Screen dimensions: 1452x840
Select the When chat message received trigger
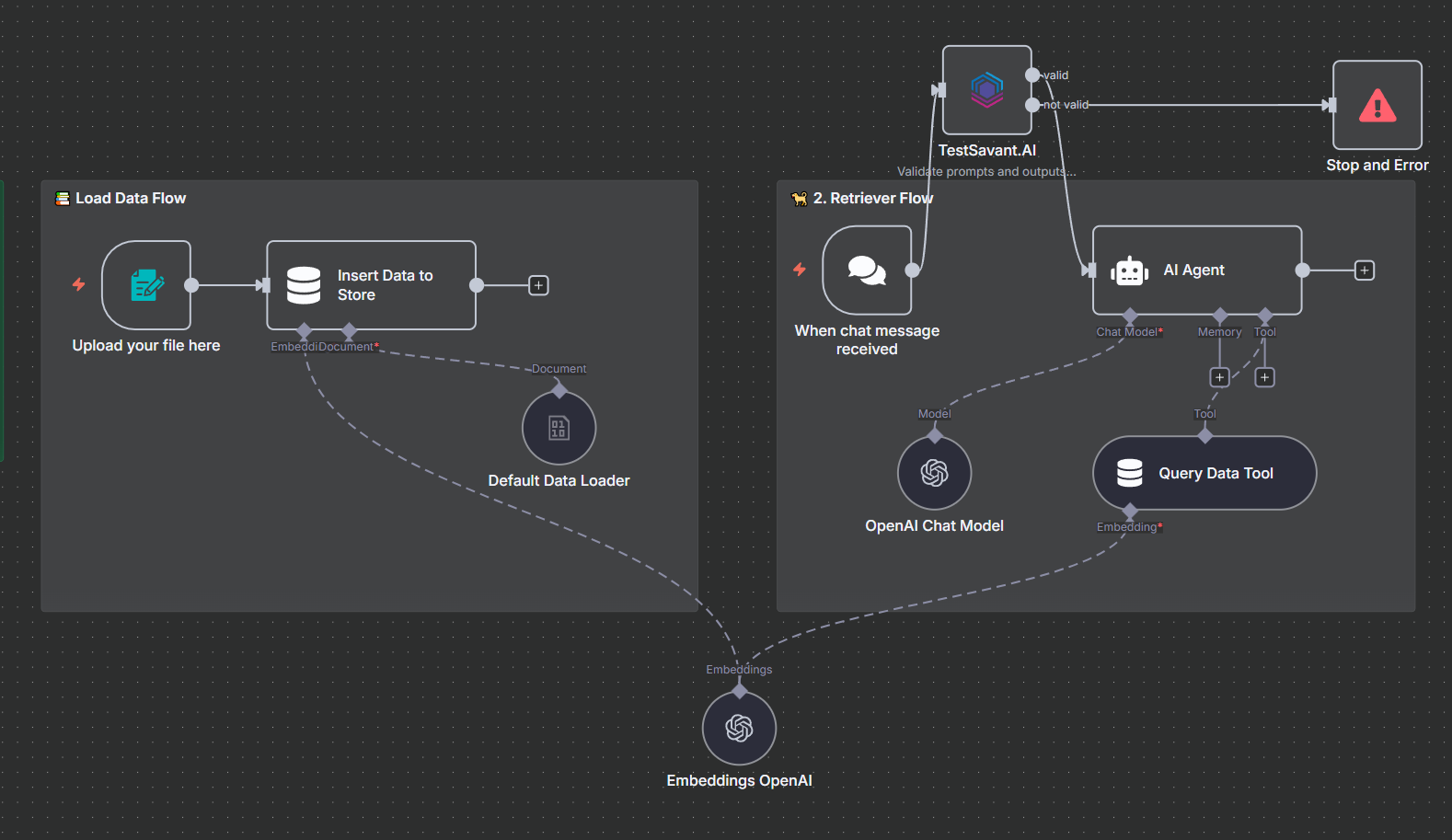[x=866, y=270]
